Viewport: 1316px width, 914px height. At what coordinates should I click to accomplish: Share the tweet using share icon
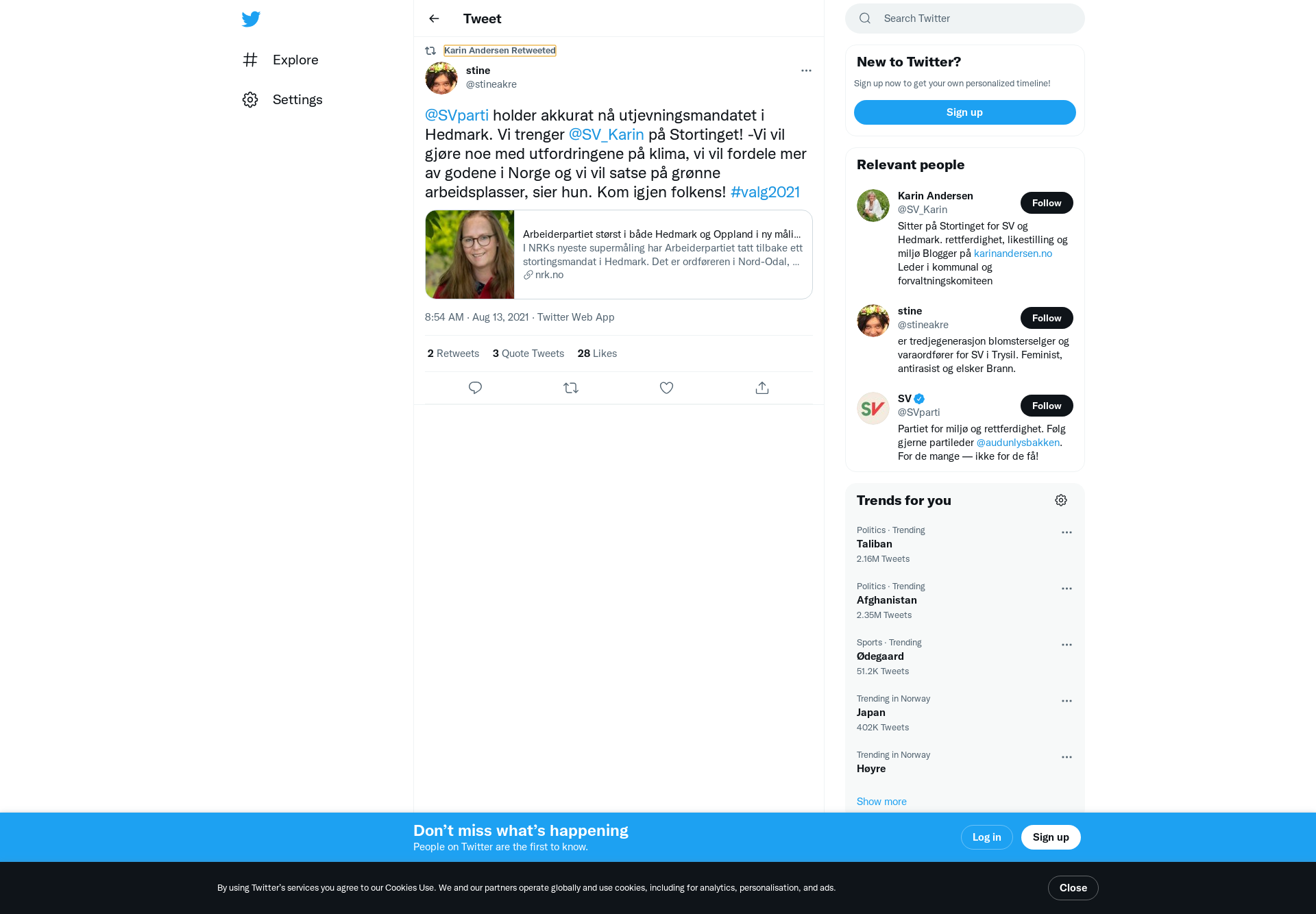[762, 388]
